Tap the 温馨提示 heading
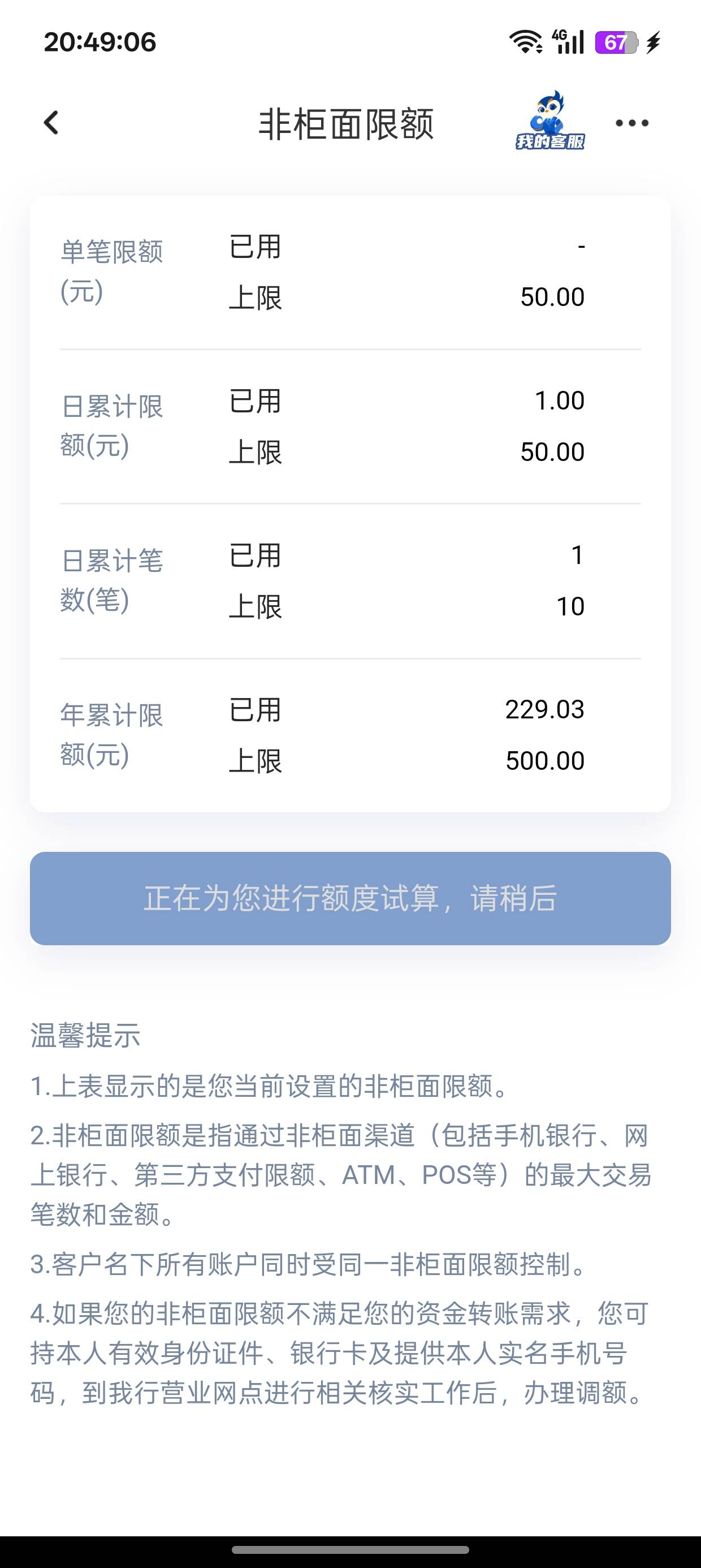 coord(86,1035)
